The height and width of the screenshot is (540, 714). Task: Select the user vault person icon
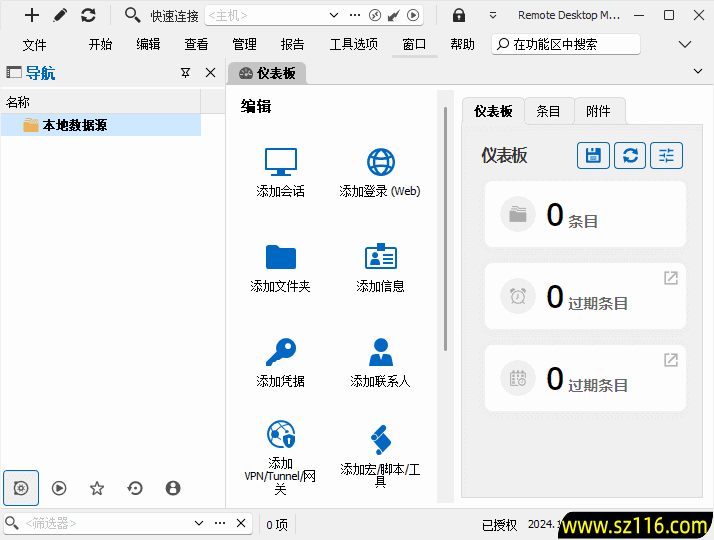click(x=173, y=488)
